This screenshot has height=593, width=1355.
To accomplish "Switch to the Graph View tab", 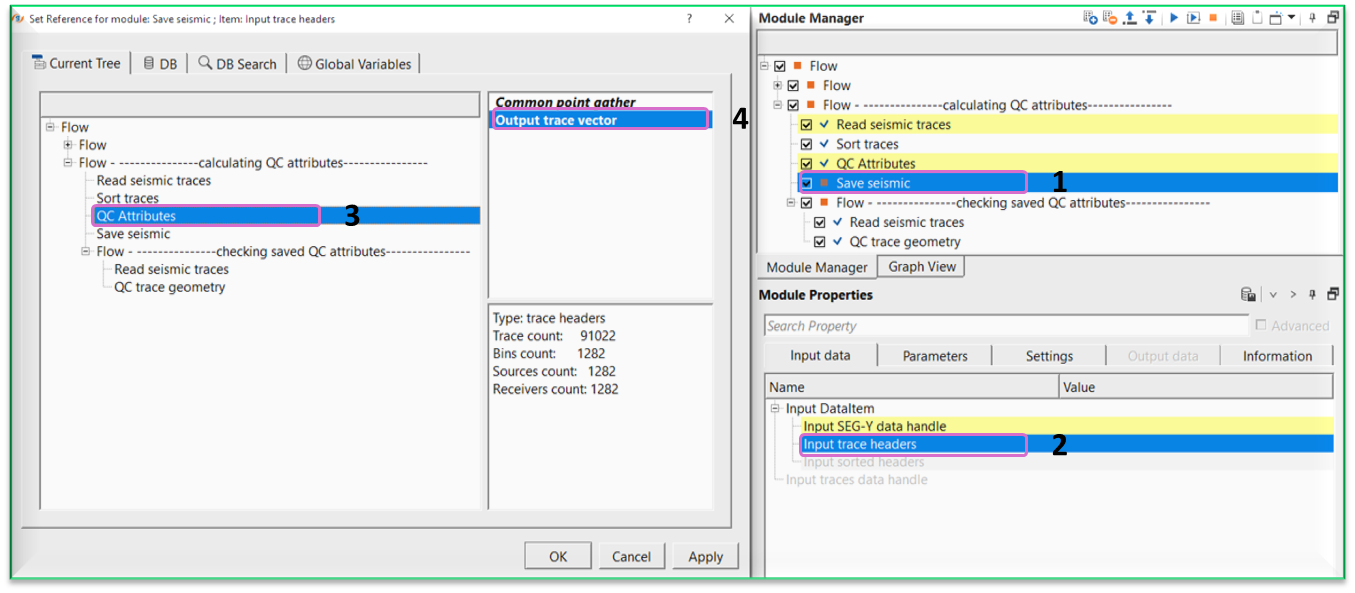I will pos(919,266).
